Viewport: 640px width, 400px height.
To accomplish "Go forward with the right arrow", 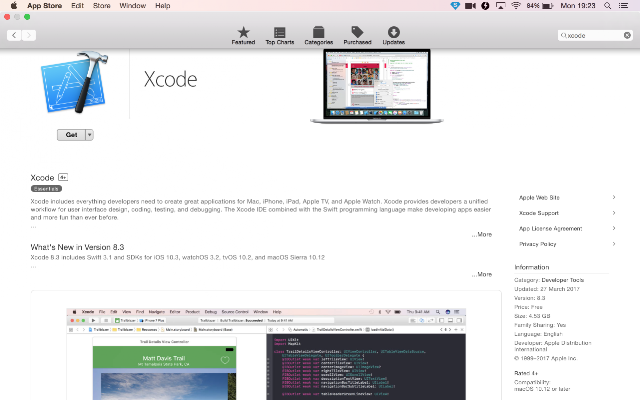I will tap(29, 35).
